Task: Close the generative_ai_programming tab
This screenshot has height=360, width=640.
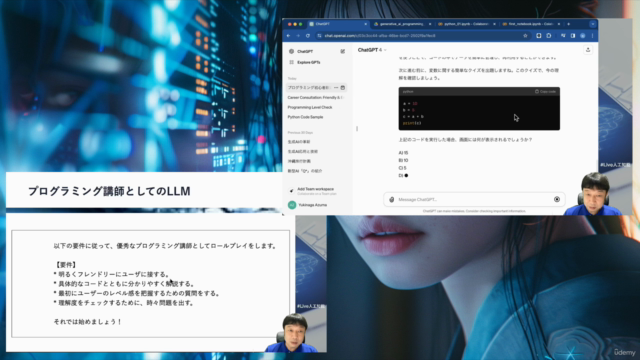Action: pyautogui.click(x=430, y=24)
